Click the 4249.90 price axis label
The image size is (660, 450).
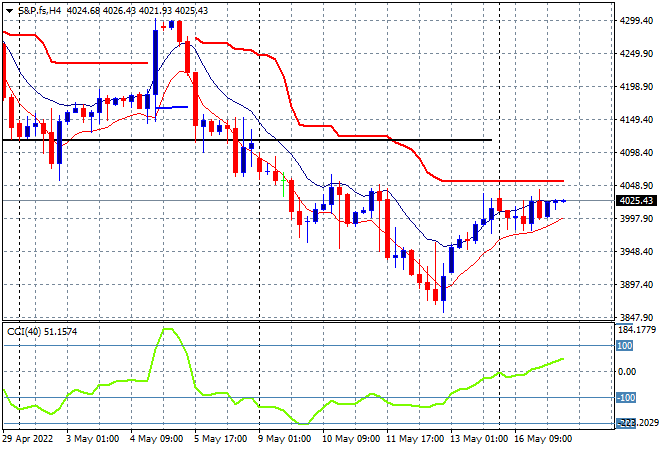[x=636, y=54]
